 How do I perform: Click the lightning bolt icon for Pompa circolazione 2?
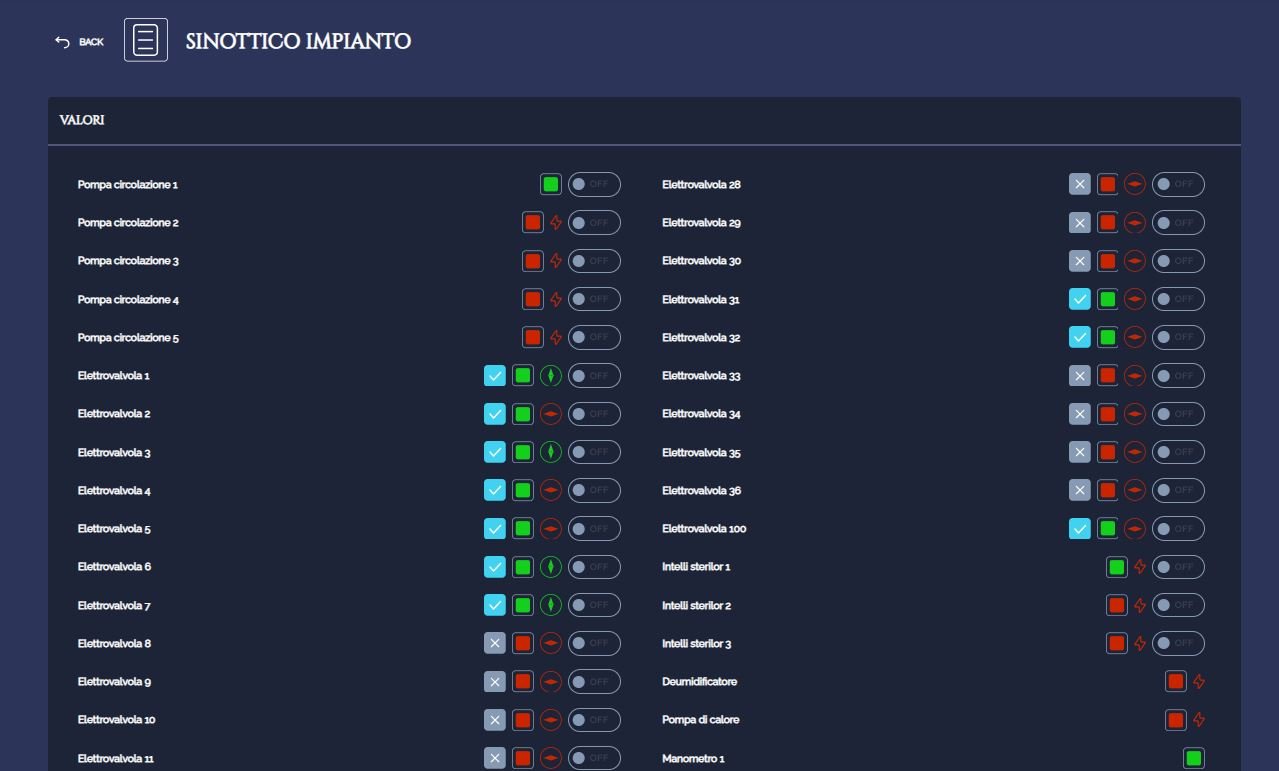coord(556,223)
